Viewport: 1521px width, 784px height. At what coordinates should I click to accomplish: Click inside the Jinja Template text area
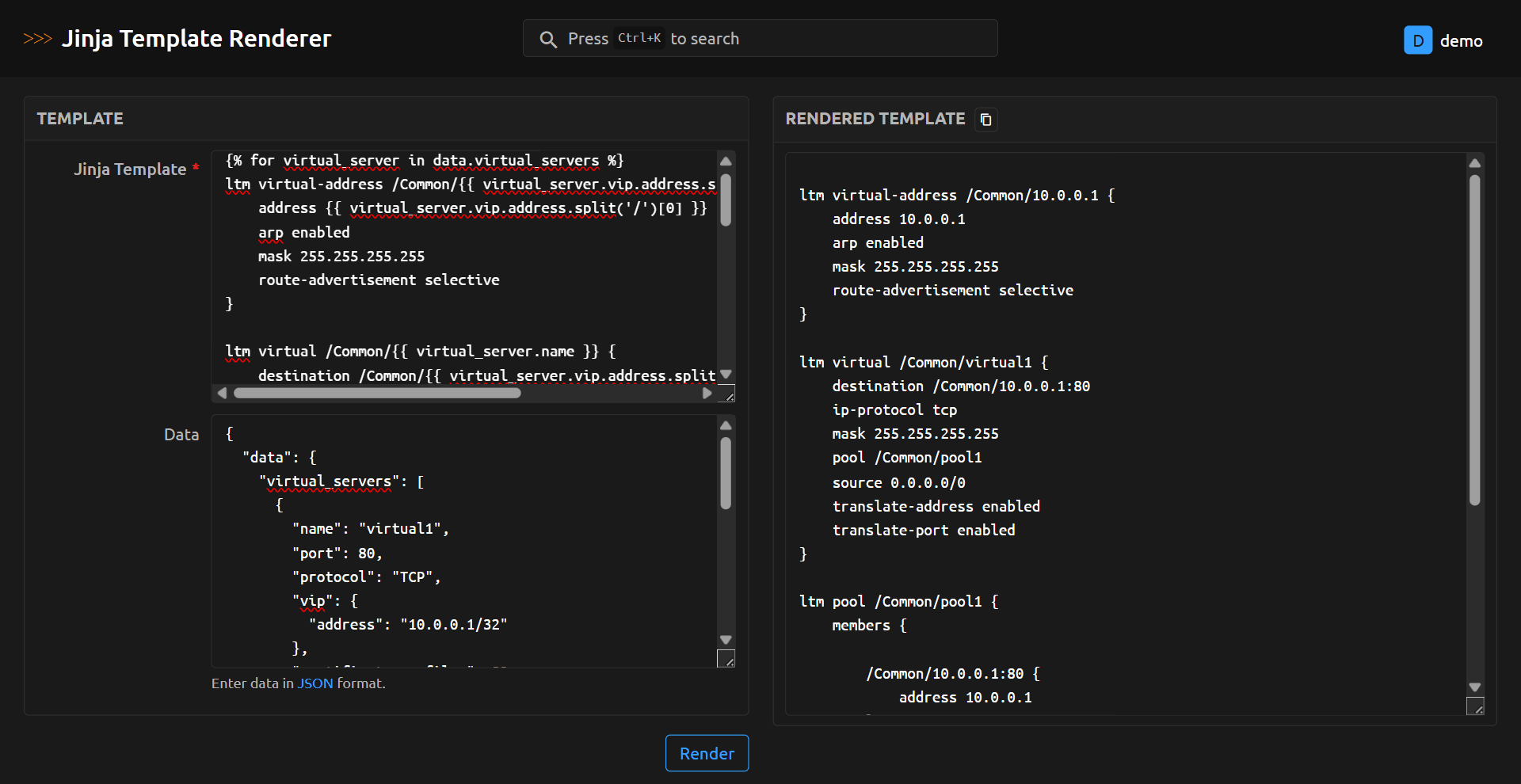click(x=467, y=269)
